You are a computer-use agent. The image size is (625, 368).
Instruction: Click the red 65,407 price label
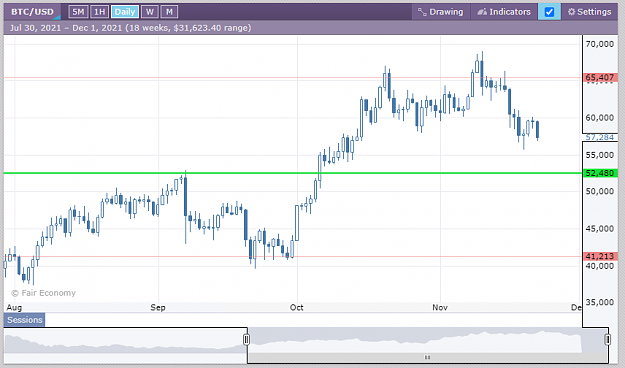click(x=599, y=77)
